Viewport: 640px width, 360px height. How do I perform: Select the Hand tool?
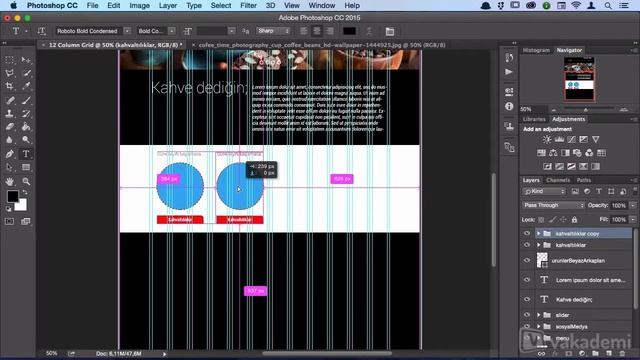pyautogui.click(x=9, y=181)
